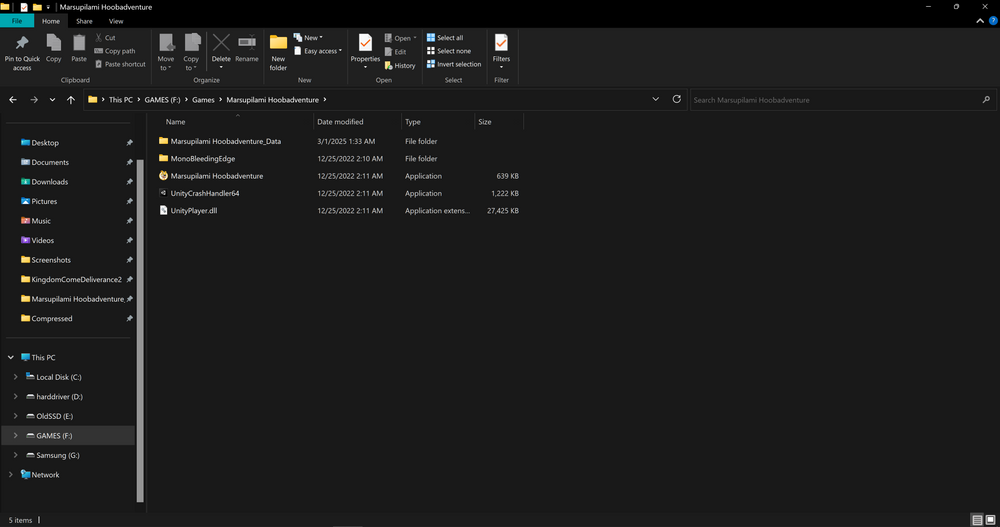
Task: Click navigation pane vertical scrollbar
Action: point(140,330)
